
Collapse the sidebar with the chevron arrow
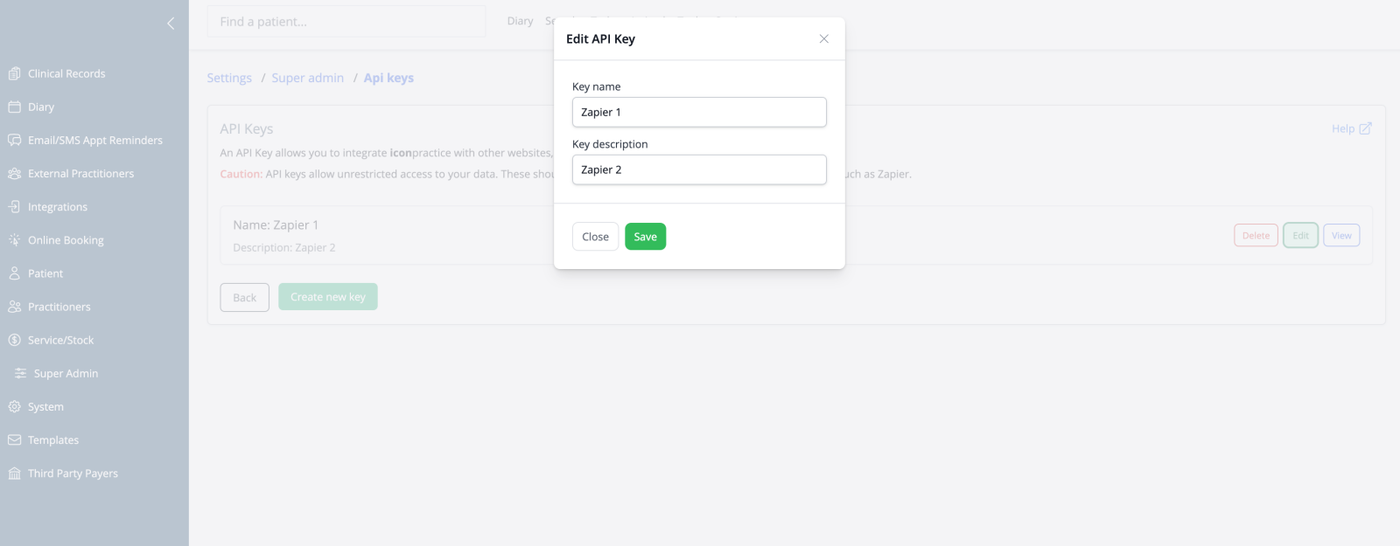(x=170, y=23)
